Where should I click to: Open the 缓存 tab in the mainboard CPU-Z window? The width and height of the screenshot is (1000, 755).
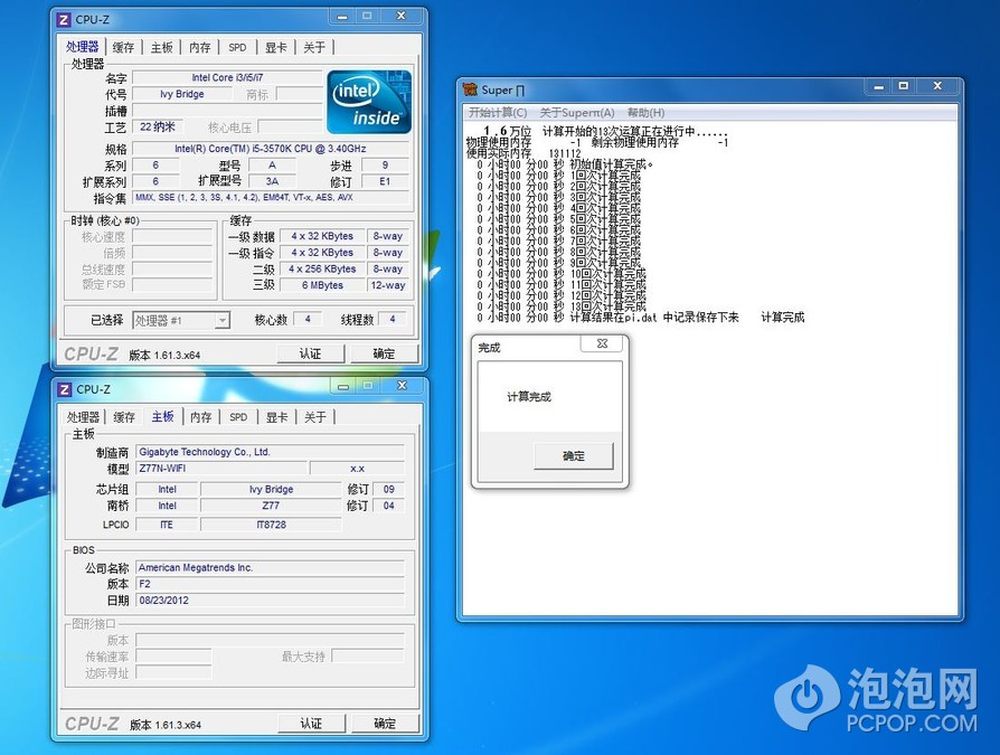124,417
